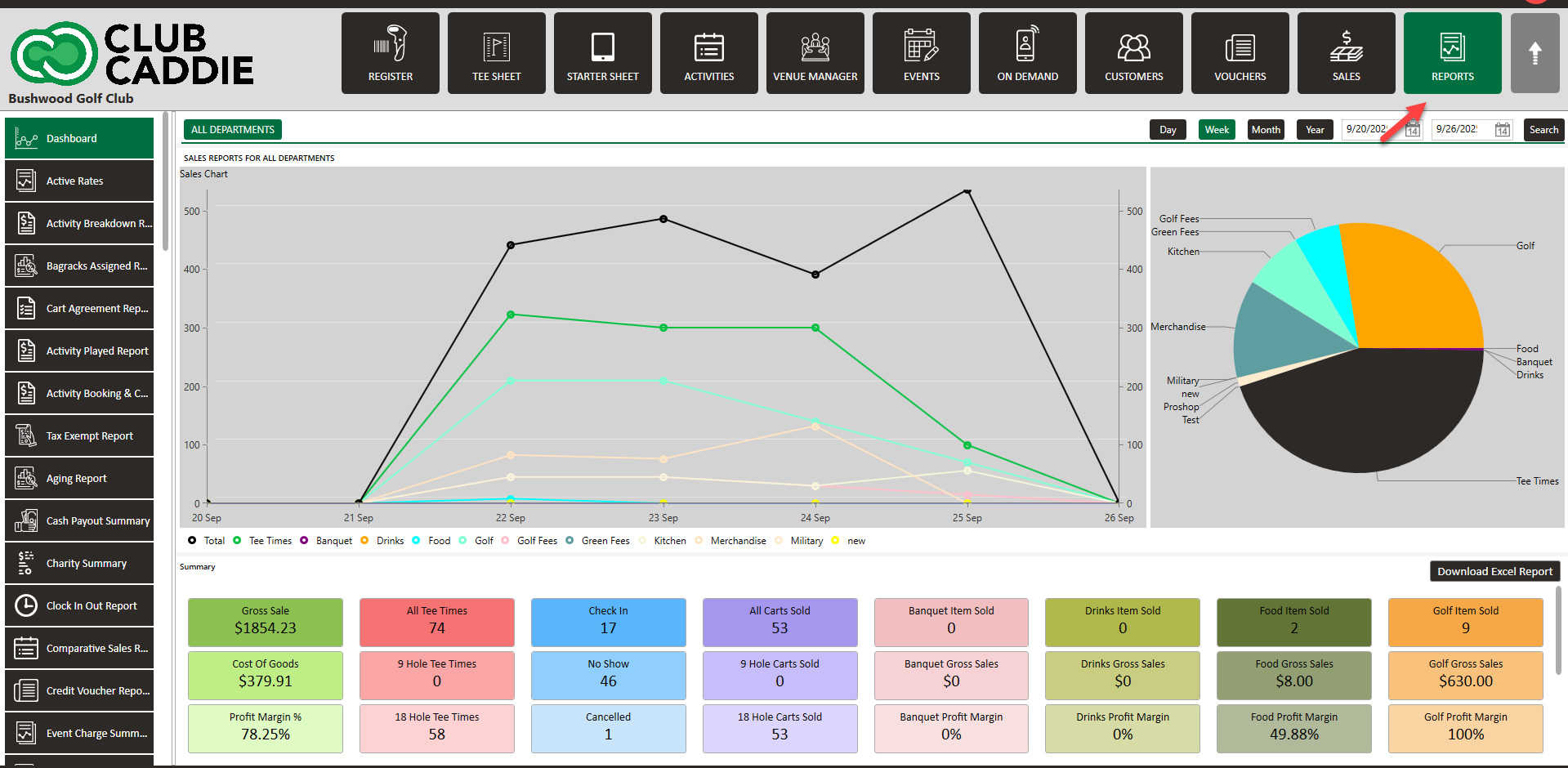Image resolution: width=1568 pixels, height=768 pixels.
Task: Download the Excel report
Action: click(x=1494, y=571)
